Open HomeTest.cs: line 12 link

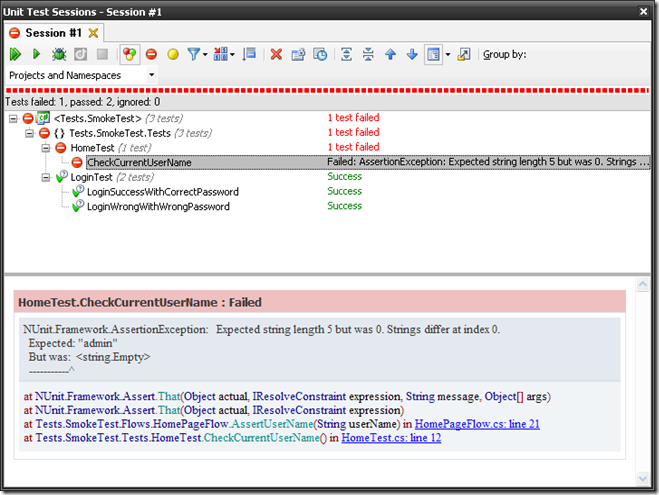[391, 438]
